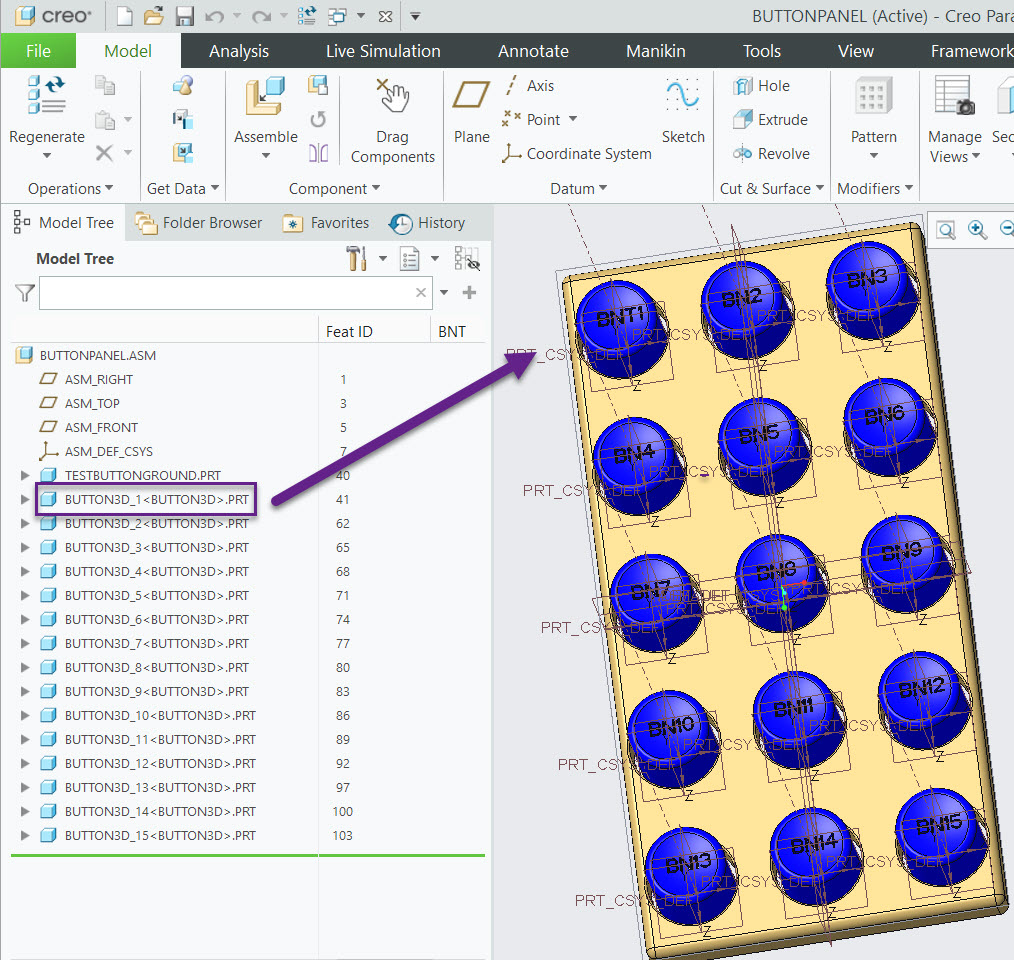Viewport: 1014px width, 960px height.
Task: Click inside the model tree search field
Action: coord(230,292)
